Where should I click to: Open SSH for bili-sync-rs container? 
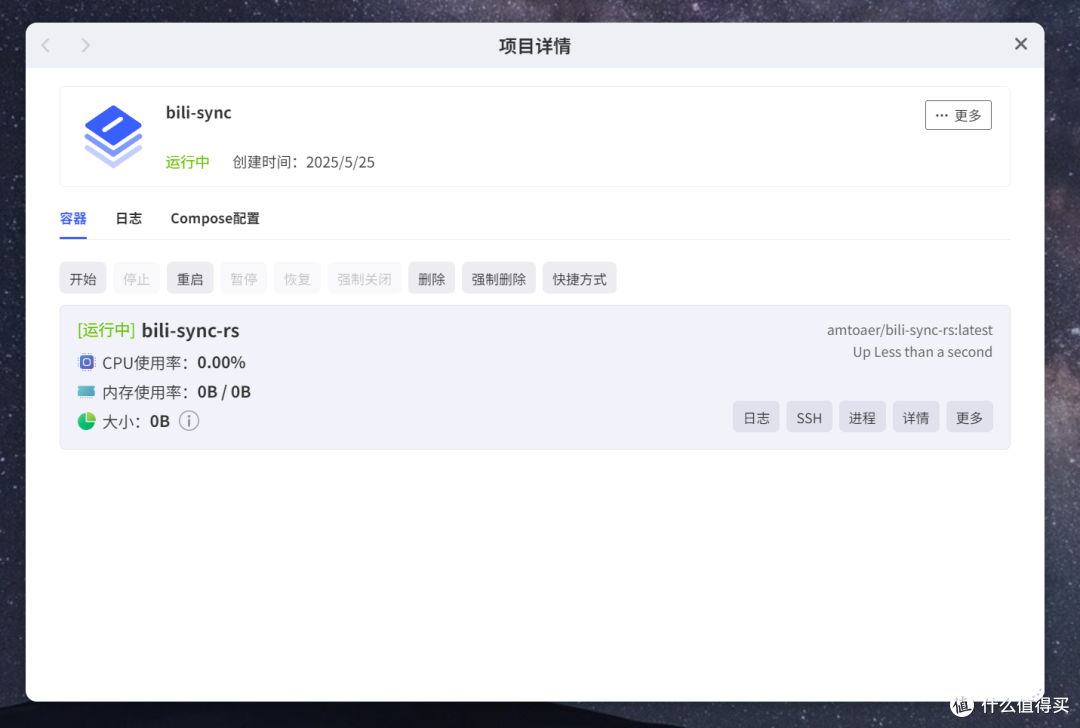(x=809, y=417)
